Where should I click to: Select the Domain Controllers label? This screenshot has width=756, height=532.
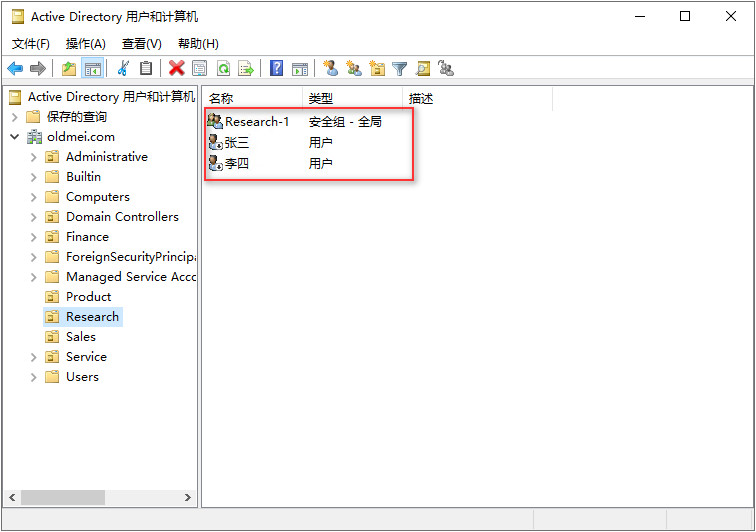(122, 217)
